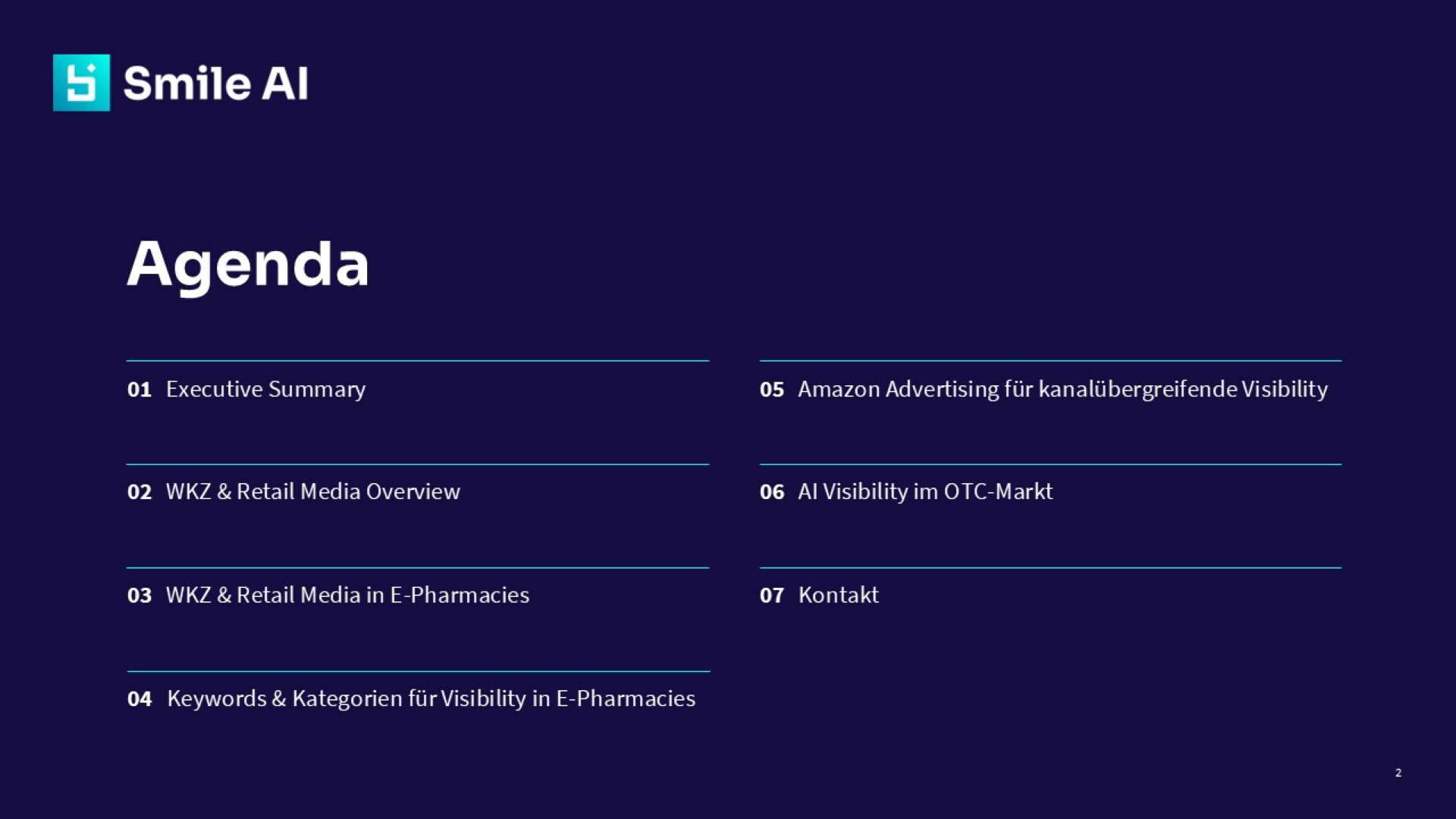The image size is (1456, 819).
Task: Select the Agenda slide heading
Action: pos(248,264)
